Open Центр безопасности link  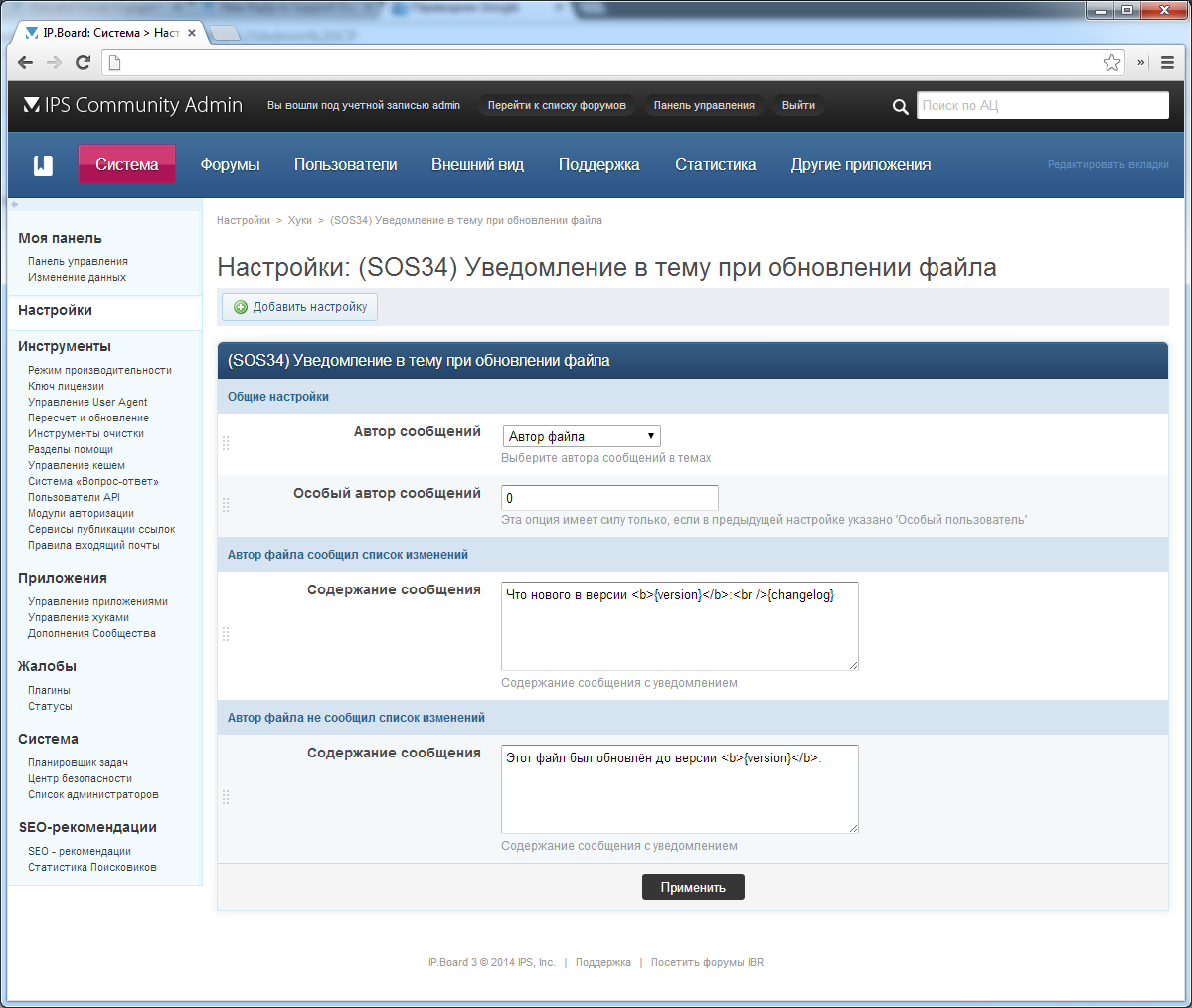click(80, 779)
